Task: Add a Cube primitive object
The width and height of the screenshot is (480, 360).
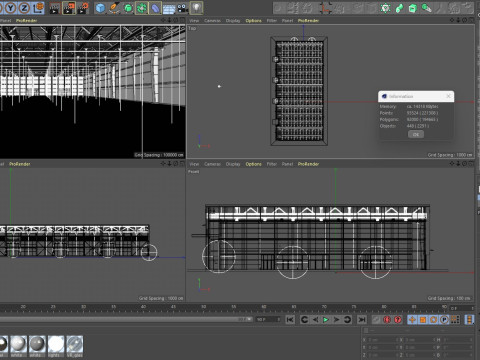Action: tap(100, 8)
